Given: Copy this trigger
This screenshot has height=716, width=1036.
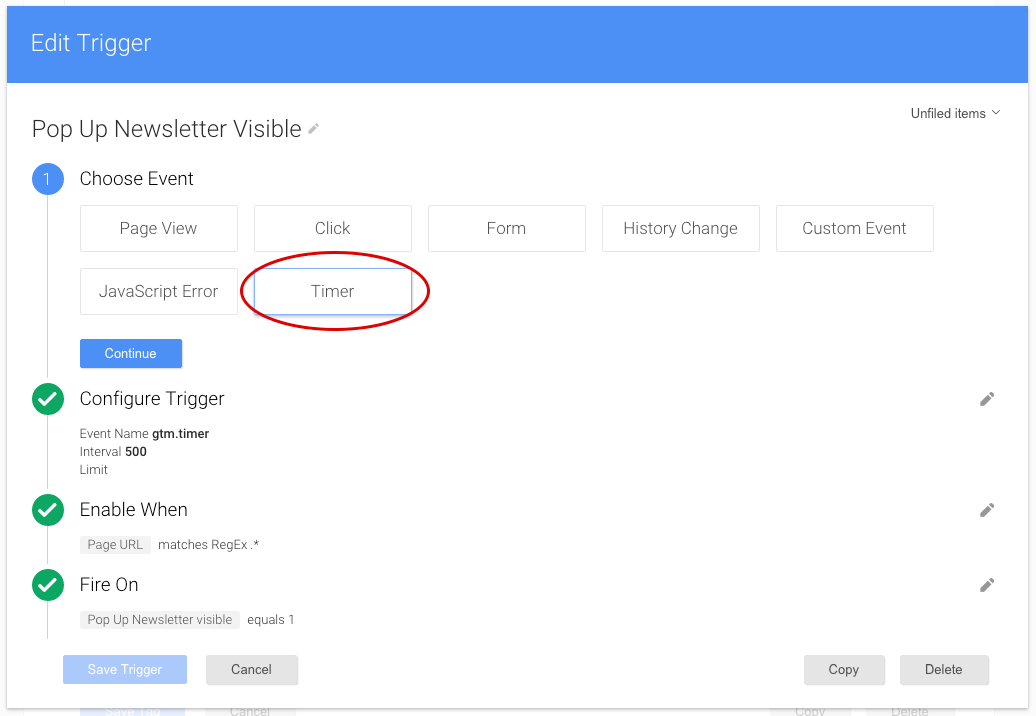Looking at the screenshot, I should [844, 670].
